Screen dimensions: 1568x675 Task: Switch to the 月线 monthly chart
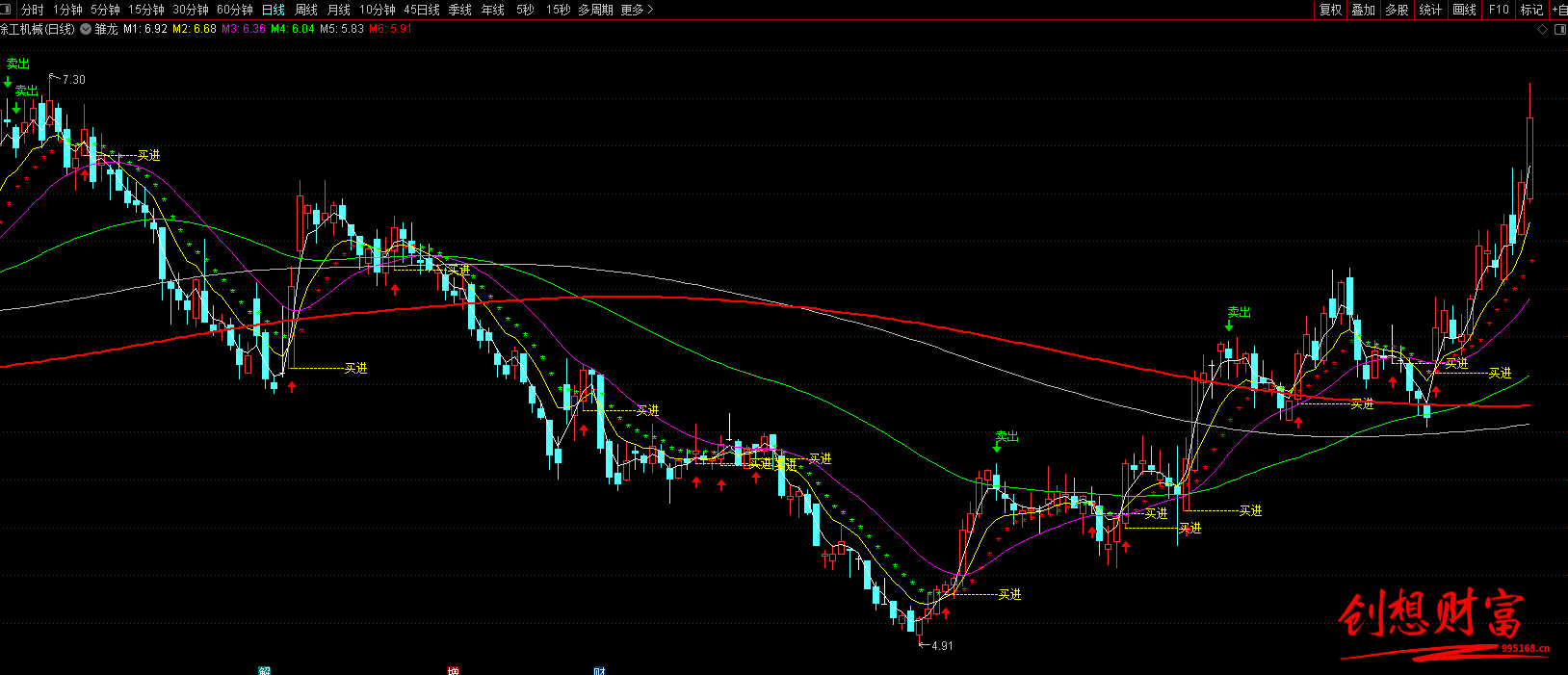[x=339, y=10]
